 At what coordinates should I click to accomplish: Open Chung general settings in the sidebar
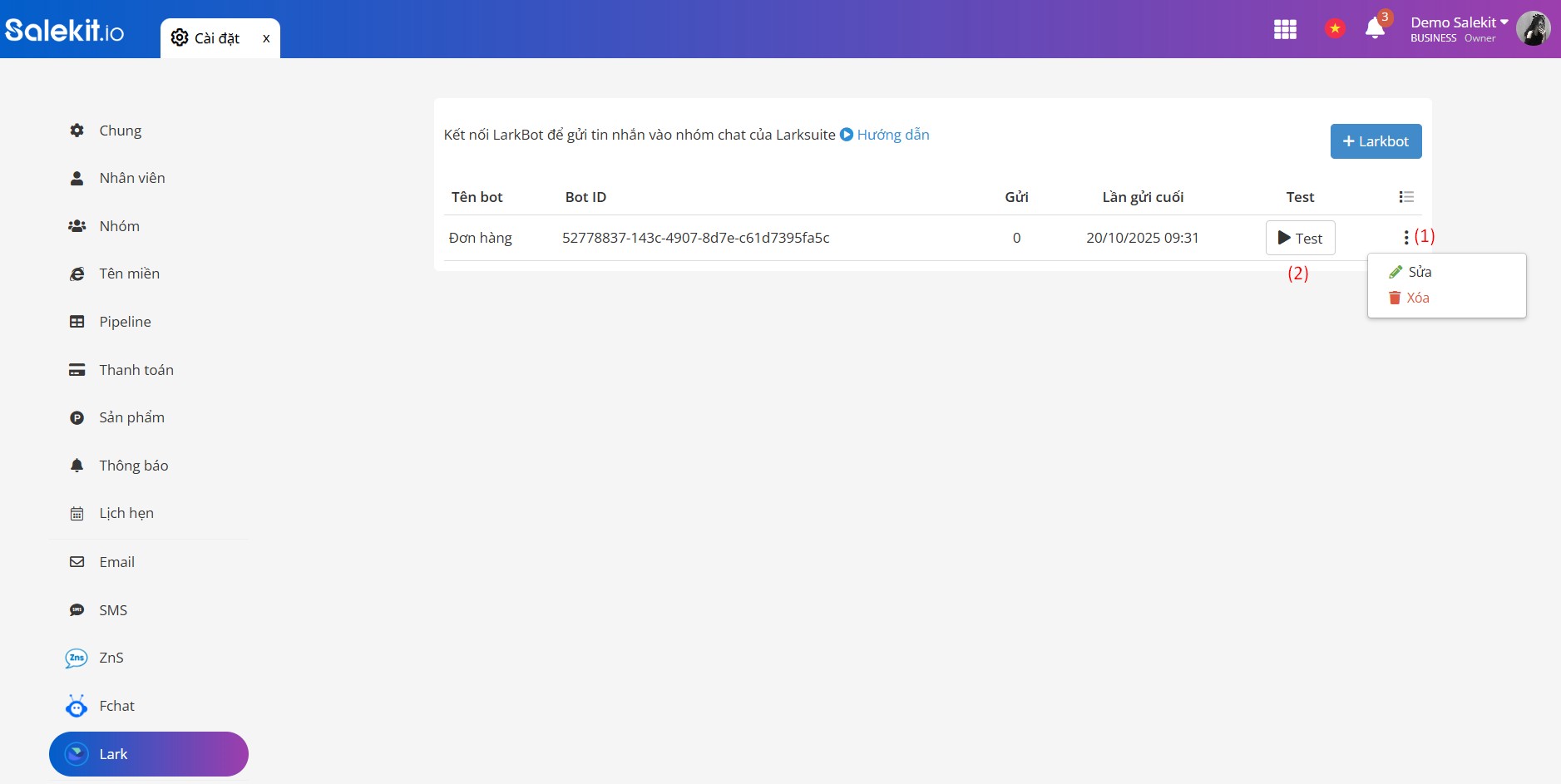120,131
